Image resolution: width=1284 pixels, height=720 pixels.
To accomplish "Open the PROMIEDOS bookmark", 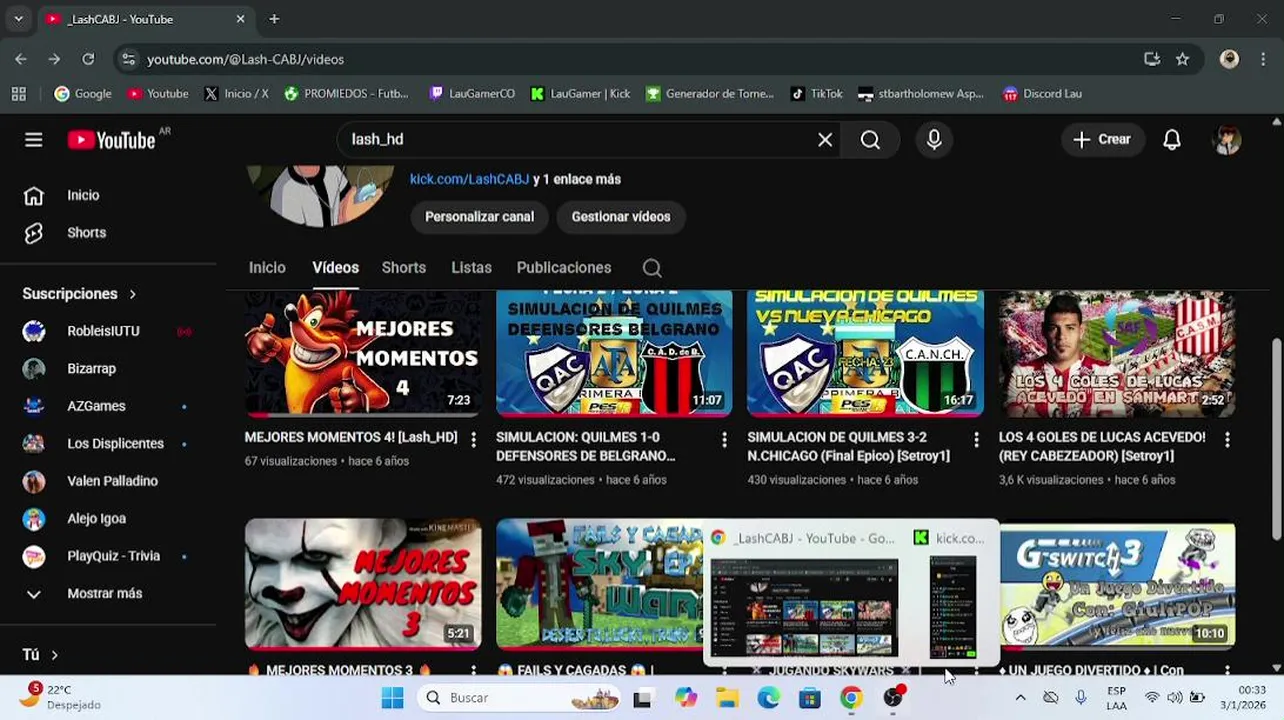I will coord(346,94).
